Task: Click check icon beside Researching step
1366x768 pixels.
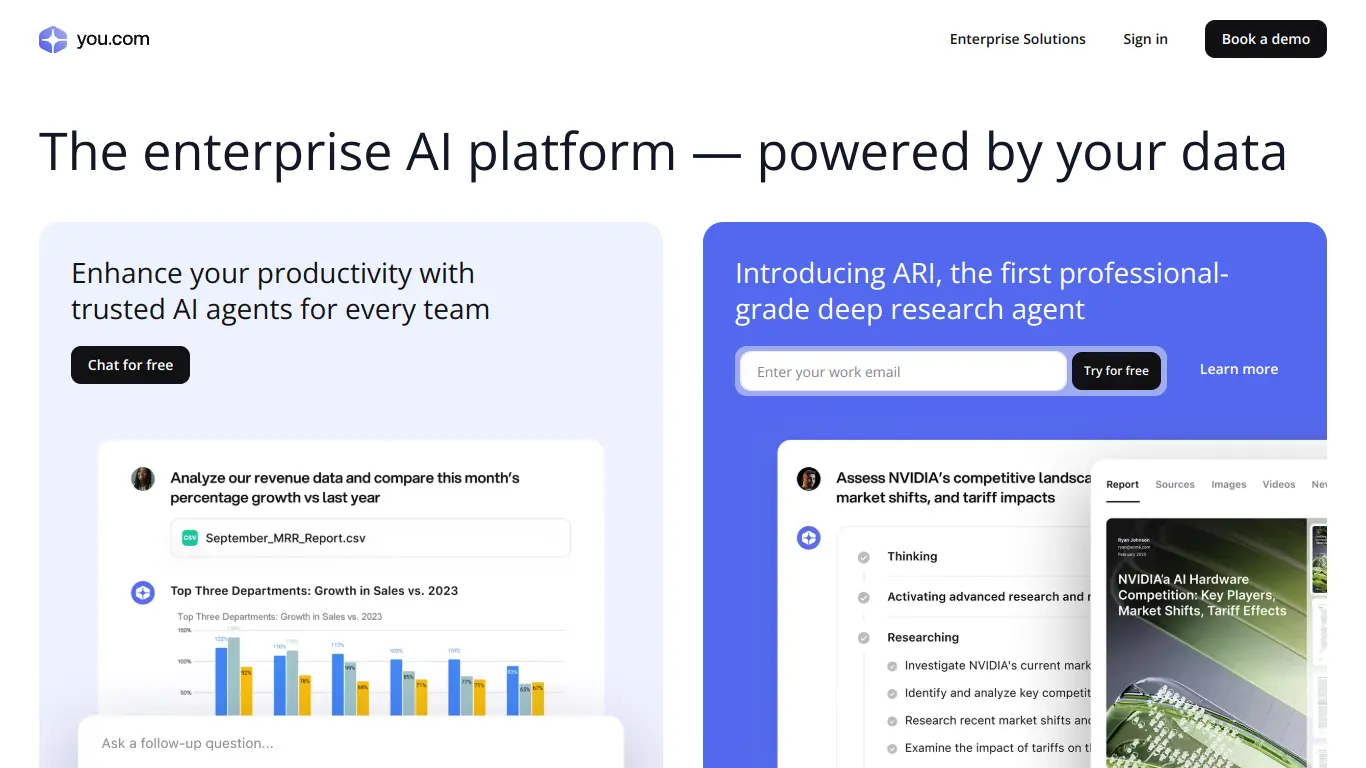Action: tap(863, 638)
